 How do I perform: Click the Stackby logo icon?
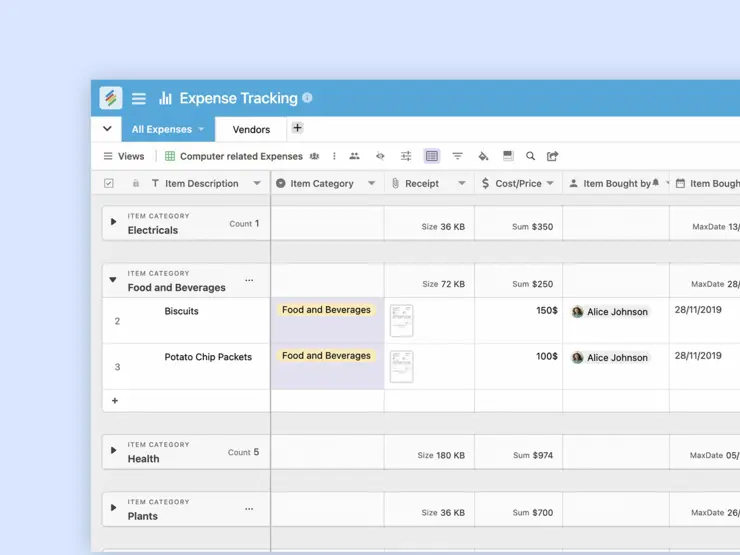tap(111, 98)
